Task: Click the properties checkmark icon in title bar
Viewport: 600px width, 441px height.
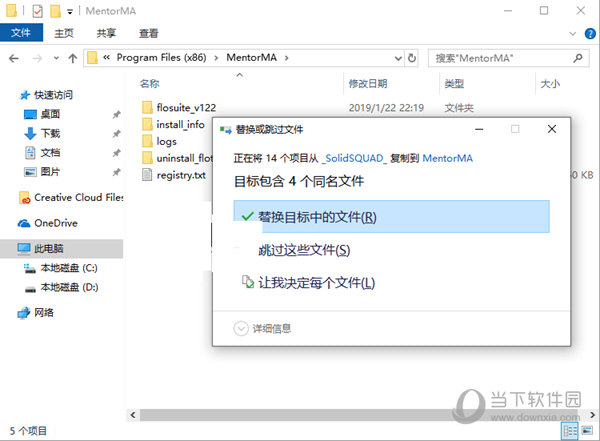Action: pyautogui.click(x=37, y=11)
